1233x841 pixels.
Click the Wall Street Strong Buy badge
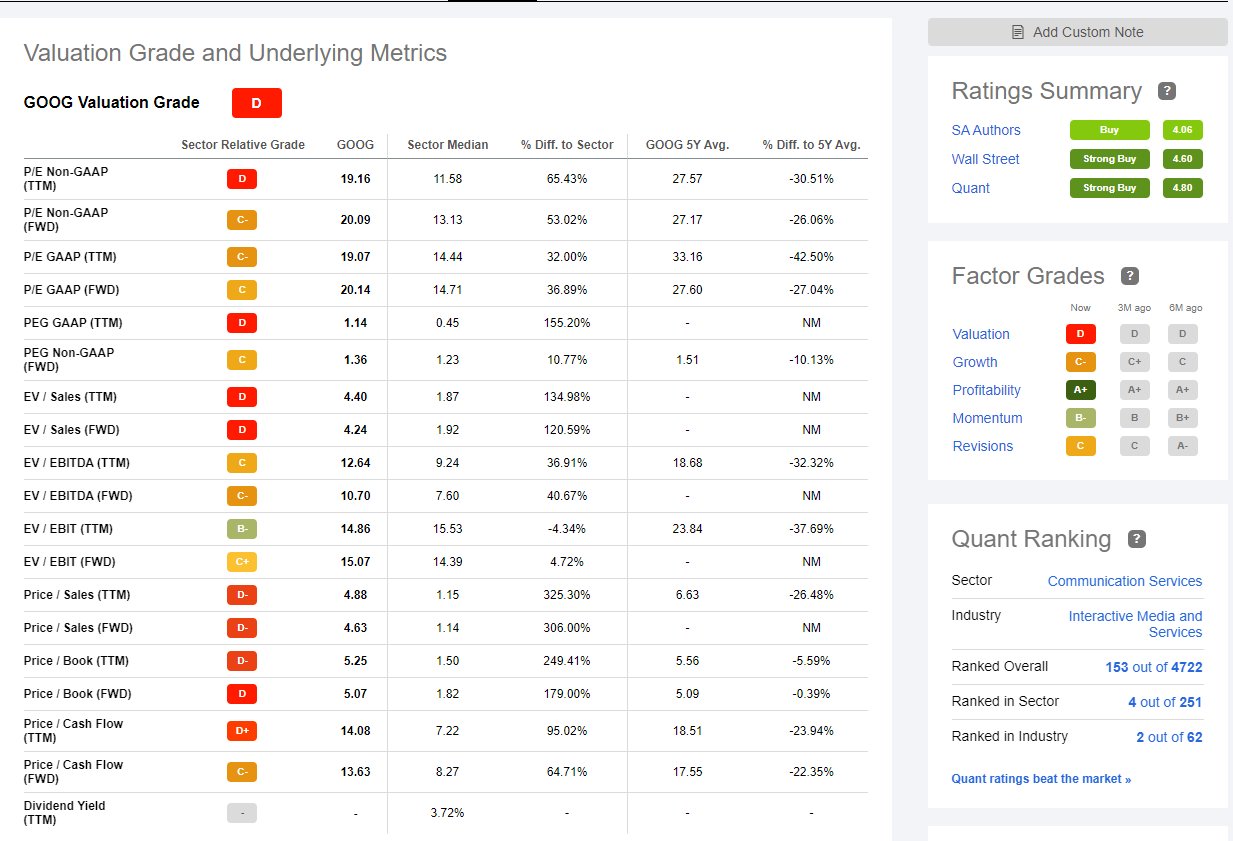[x=1110, y=159]
